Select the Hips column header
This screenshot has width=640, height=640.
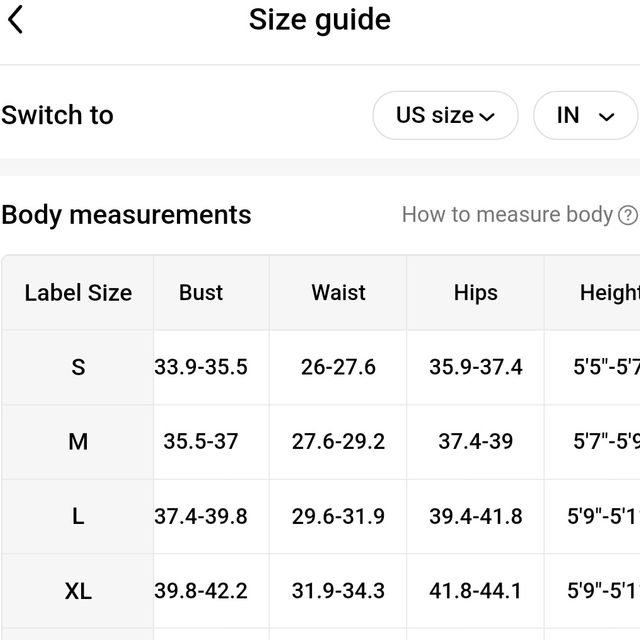click(476, 293)
